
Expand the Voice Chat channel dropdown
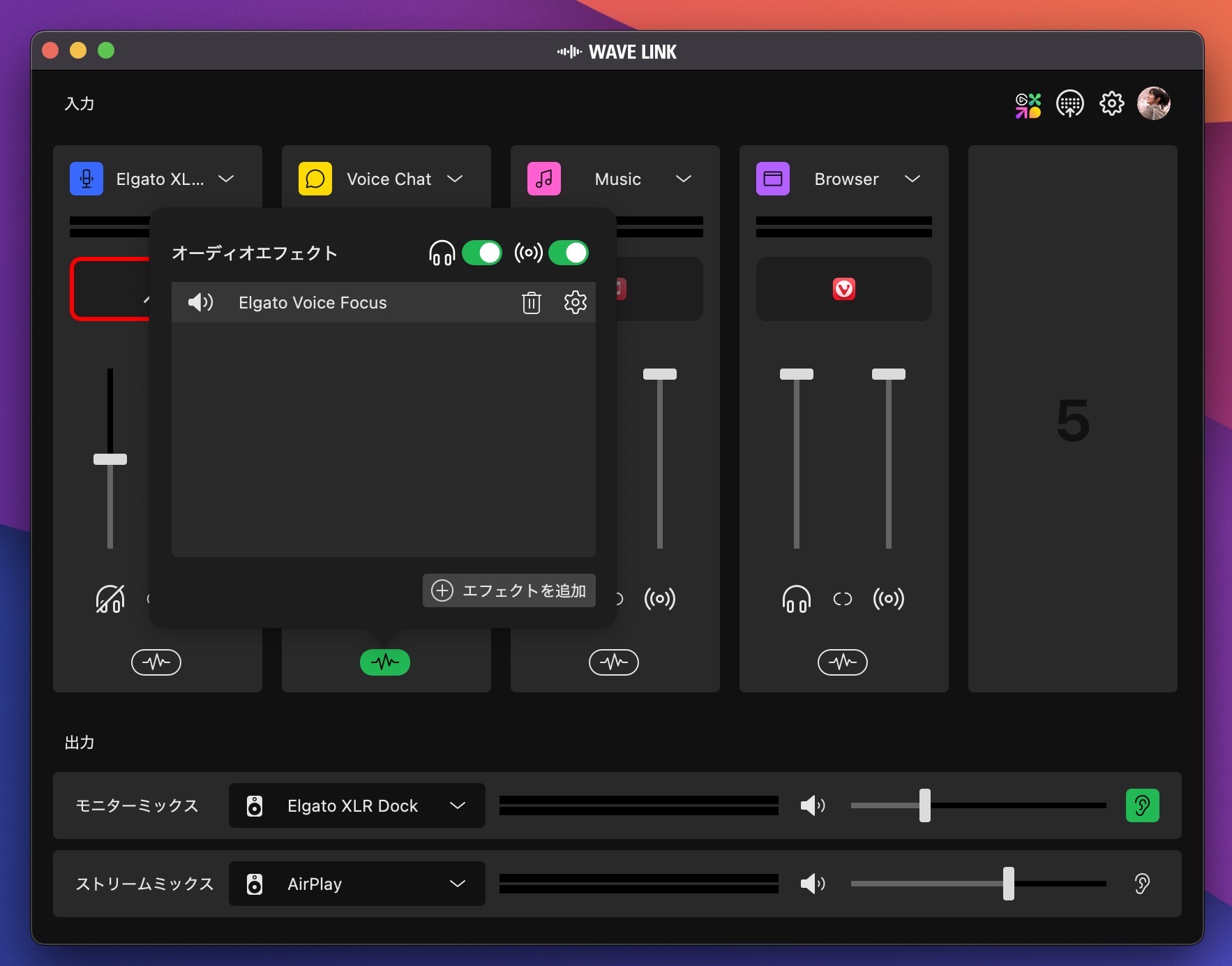[x=455, y=179]
